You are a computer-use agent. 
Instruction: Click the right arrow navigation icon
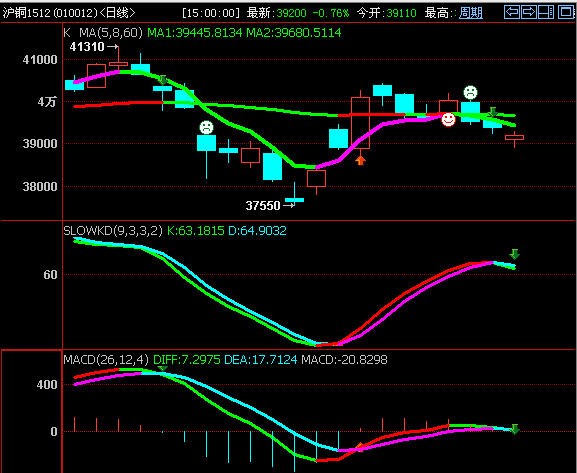(x=529, y=12)
